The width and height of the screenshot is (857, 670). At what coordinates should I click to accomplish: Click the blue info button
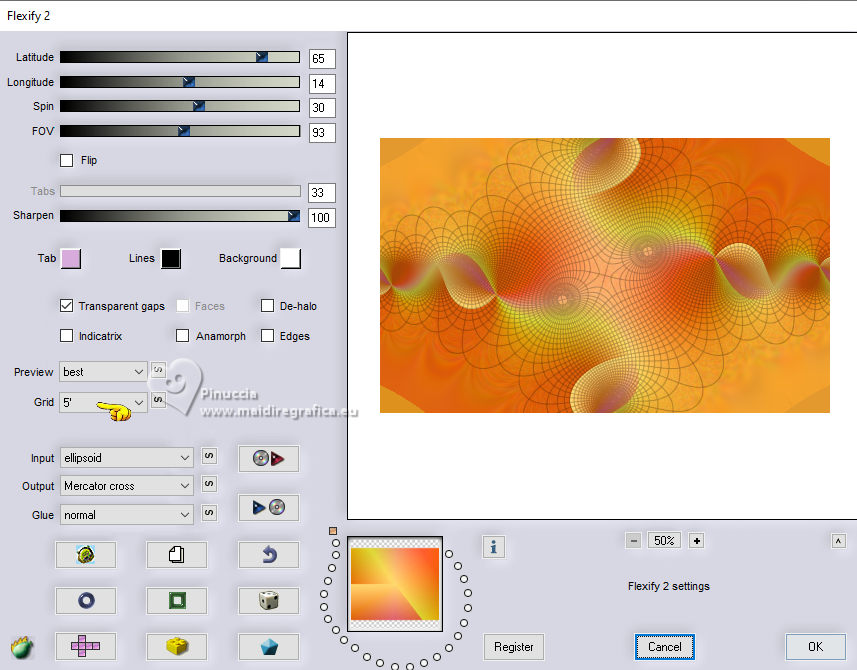tap(494, 546)
